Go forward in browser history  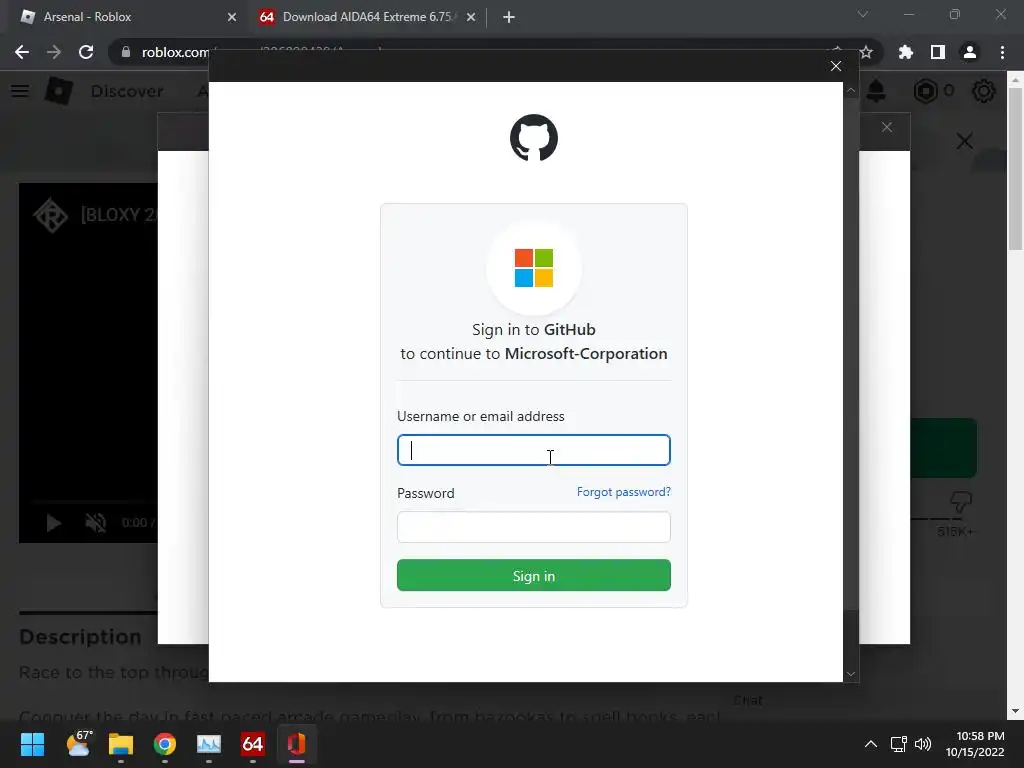[54, 52]
